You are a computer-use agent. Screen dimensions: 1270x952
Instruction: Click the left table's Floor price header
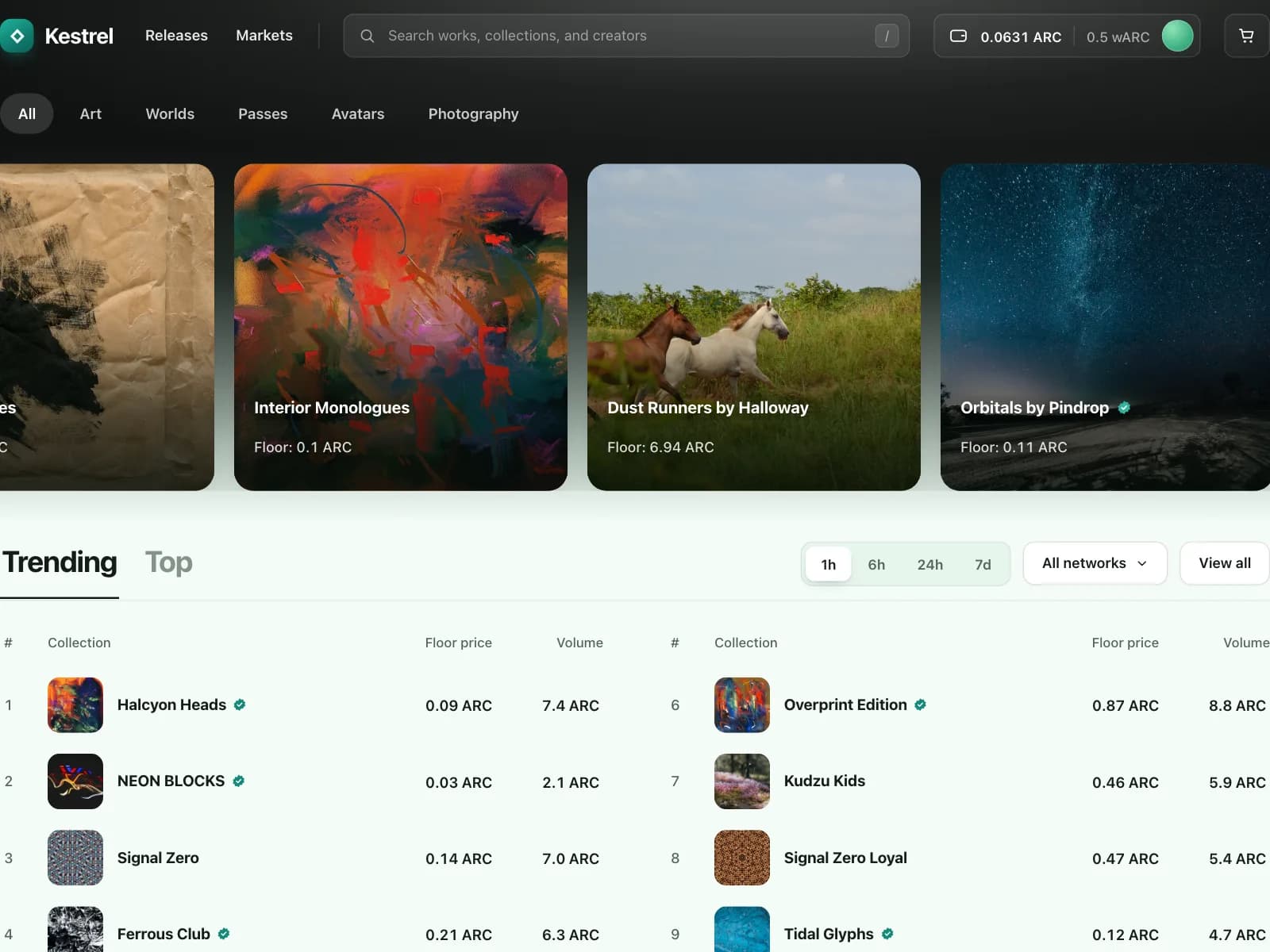[x=458, y=643]
